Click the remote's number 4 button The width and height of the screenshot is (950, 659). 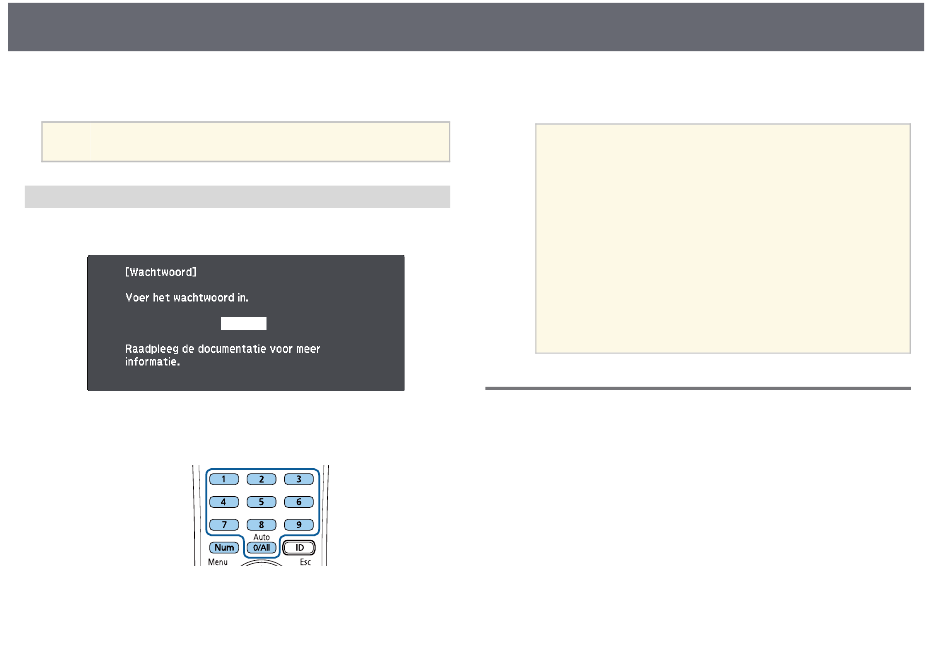(224, 502)
